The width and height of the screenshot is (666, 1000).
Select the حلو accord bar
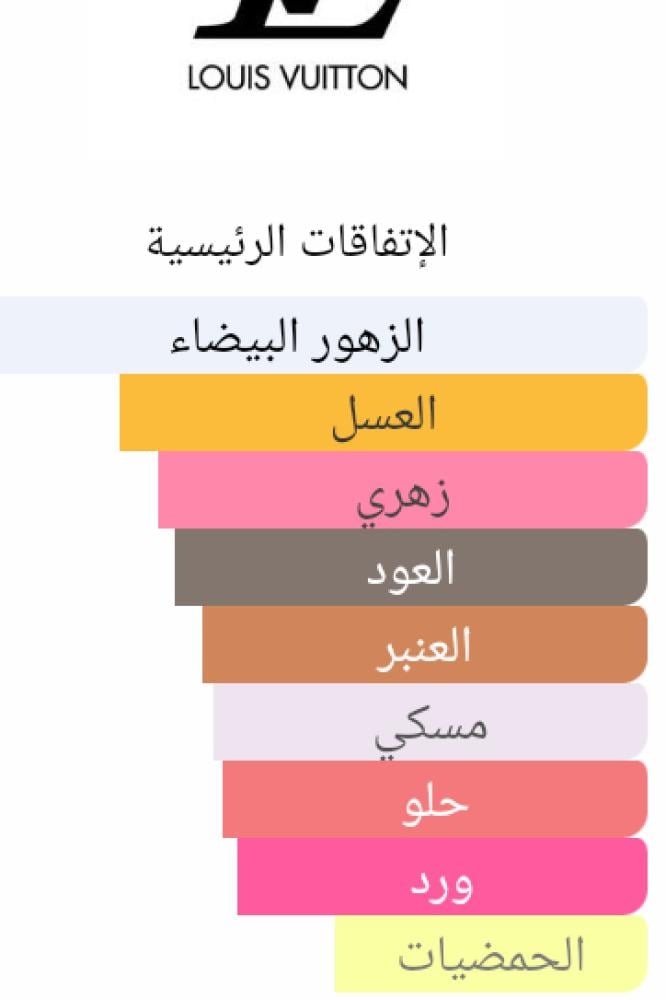click(435, 800)
